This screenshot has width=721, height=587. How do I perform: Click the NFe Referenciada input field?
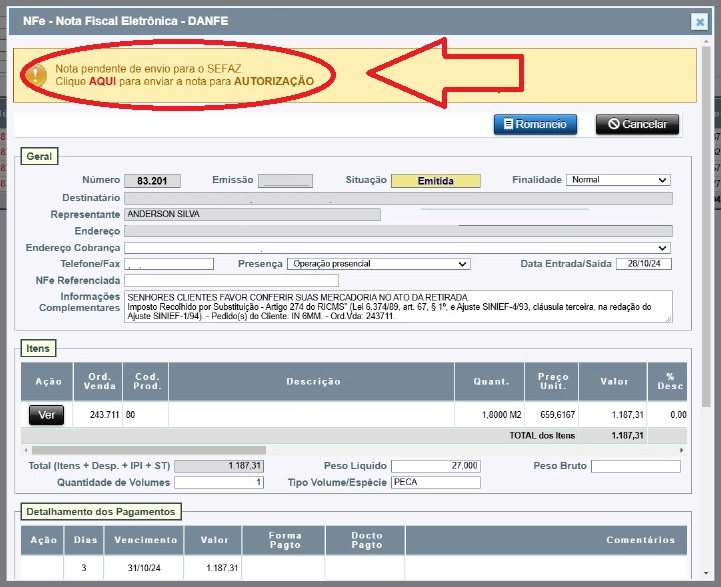tap(231, 281)
